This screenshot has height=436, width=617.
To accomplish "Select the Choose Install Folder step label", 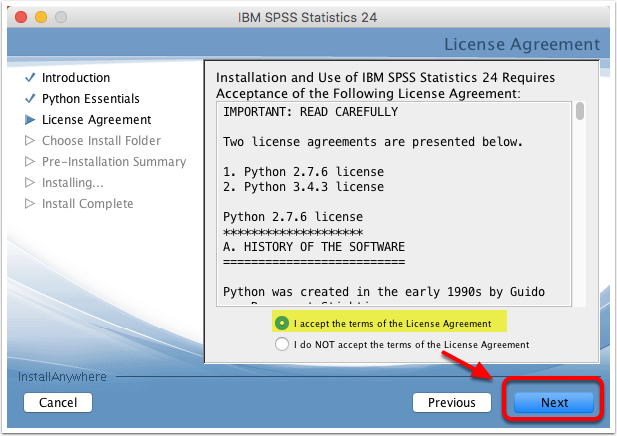I will click(102, 140).
